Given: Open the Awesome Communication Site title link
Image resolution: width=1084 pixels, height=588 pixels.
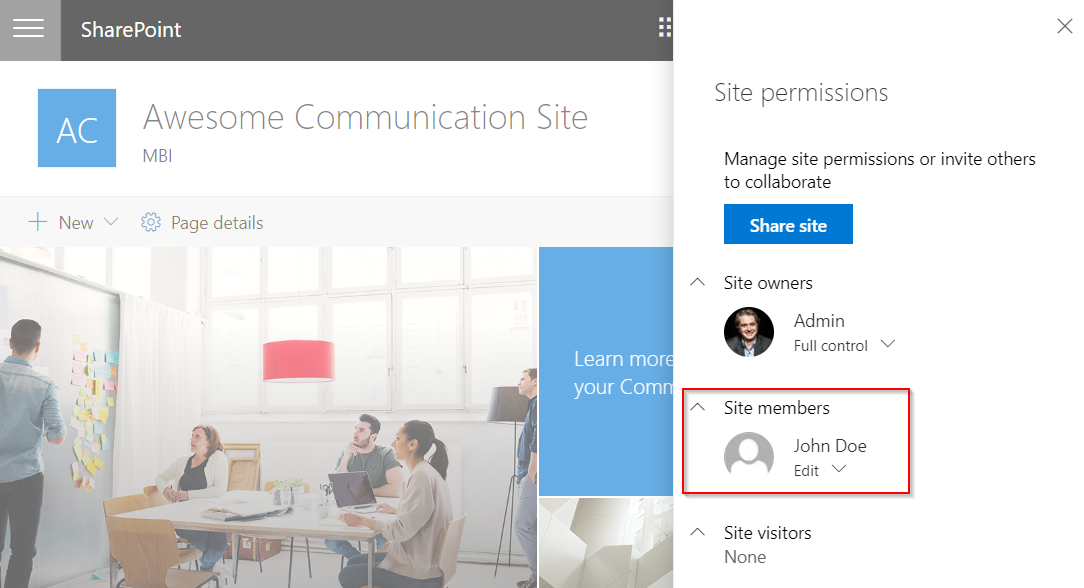Looking at the screenshot, I should [365, 117].
